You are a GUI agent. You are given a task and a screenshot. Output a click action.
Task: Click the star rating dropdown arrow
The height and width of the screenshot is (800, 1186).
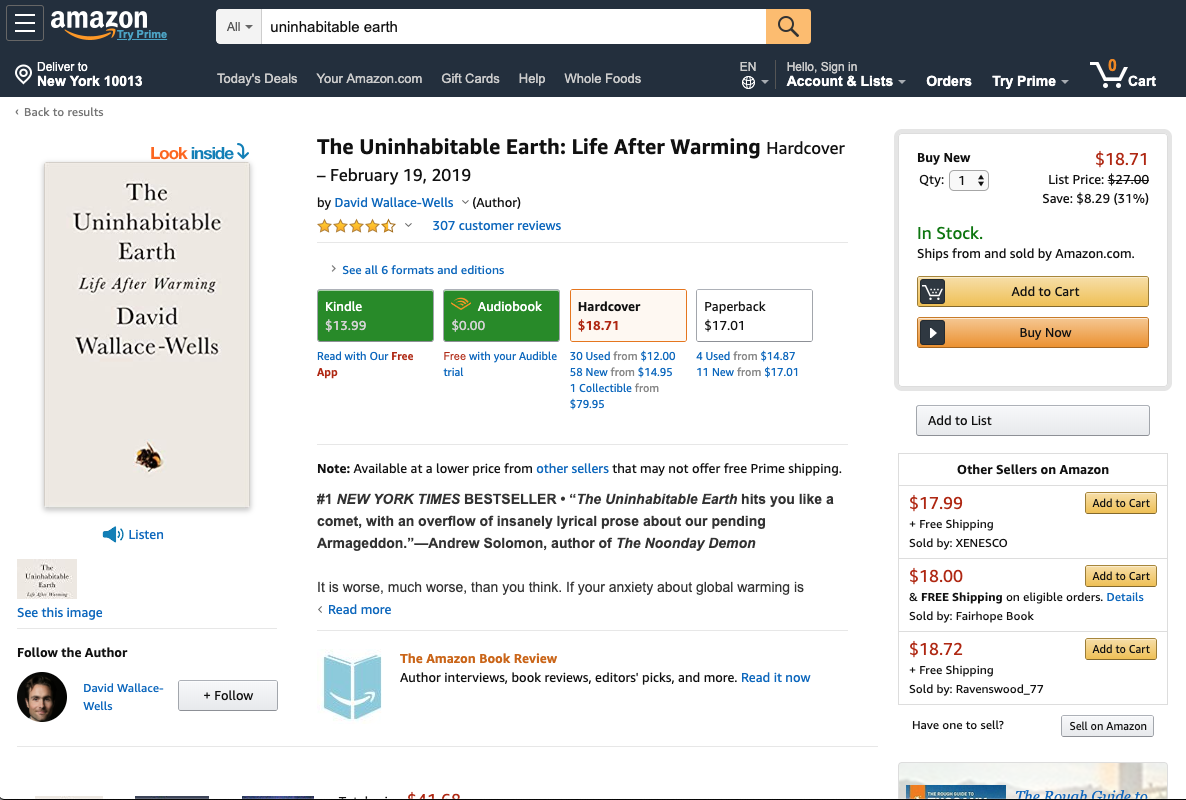[408, 226]
